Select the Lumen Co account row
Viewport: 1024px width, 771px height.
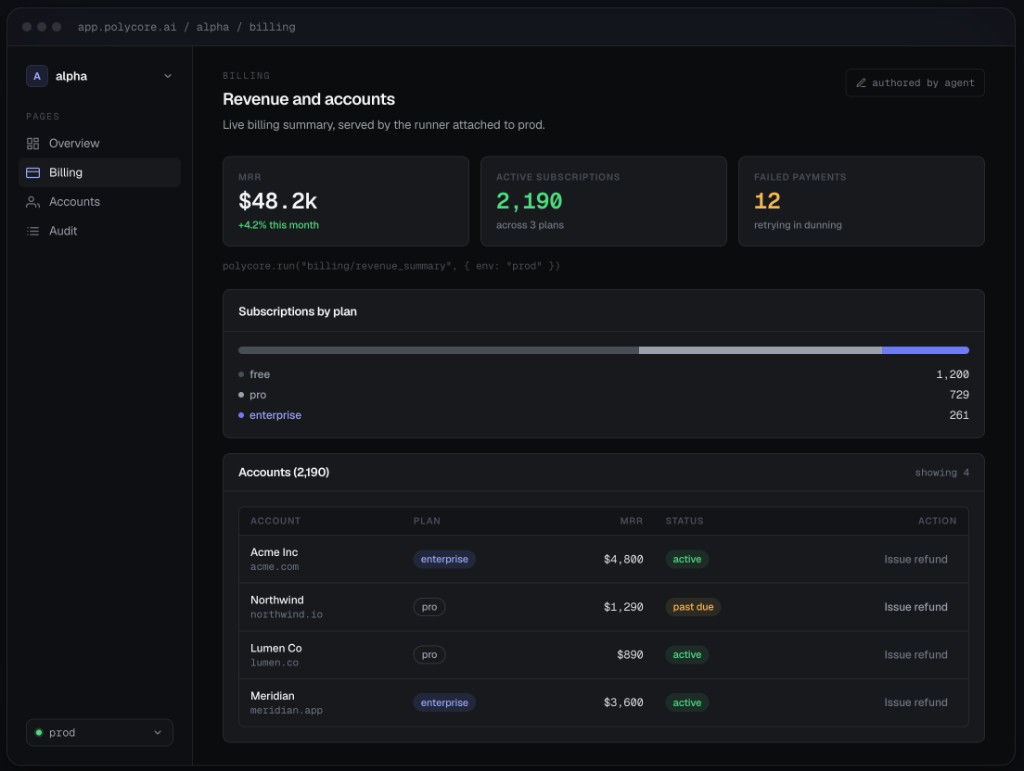[603, 655]
